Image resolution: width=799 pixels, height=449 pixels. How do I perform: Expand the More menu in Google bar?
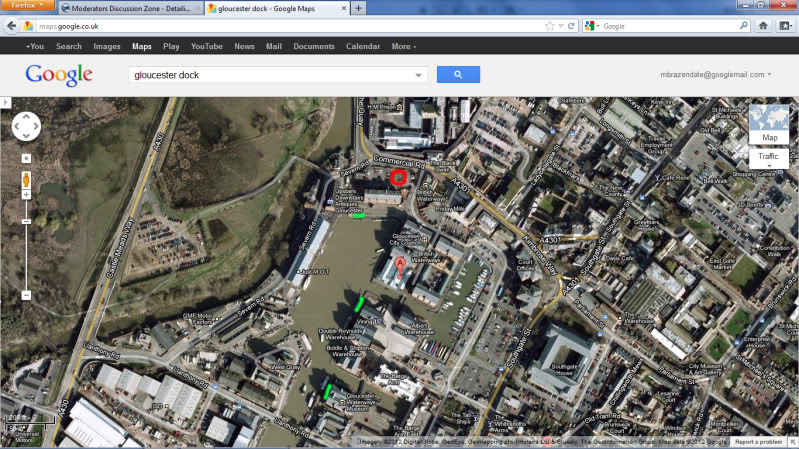(x=404, y=46)
